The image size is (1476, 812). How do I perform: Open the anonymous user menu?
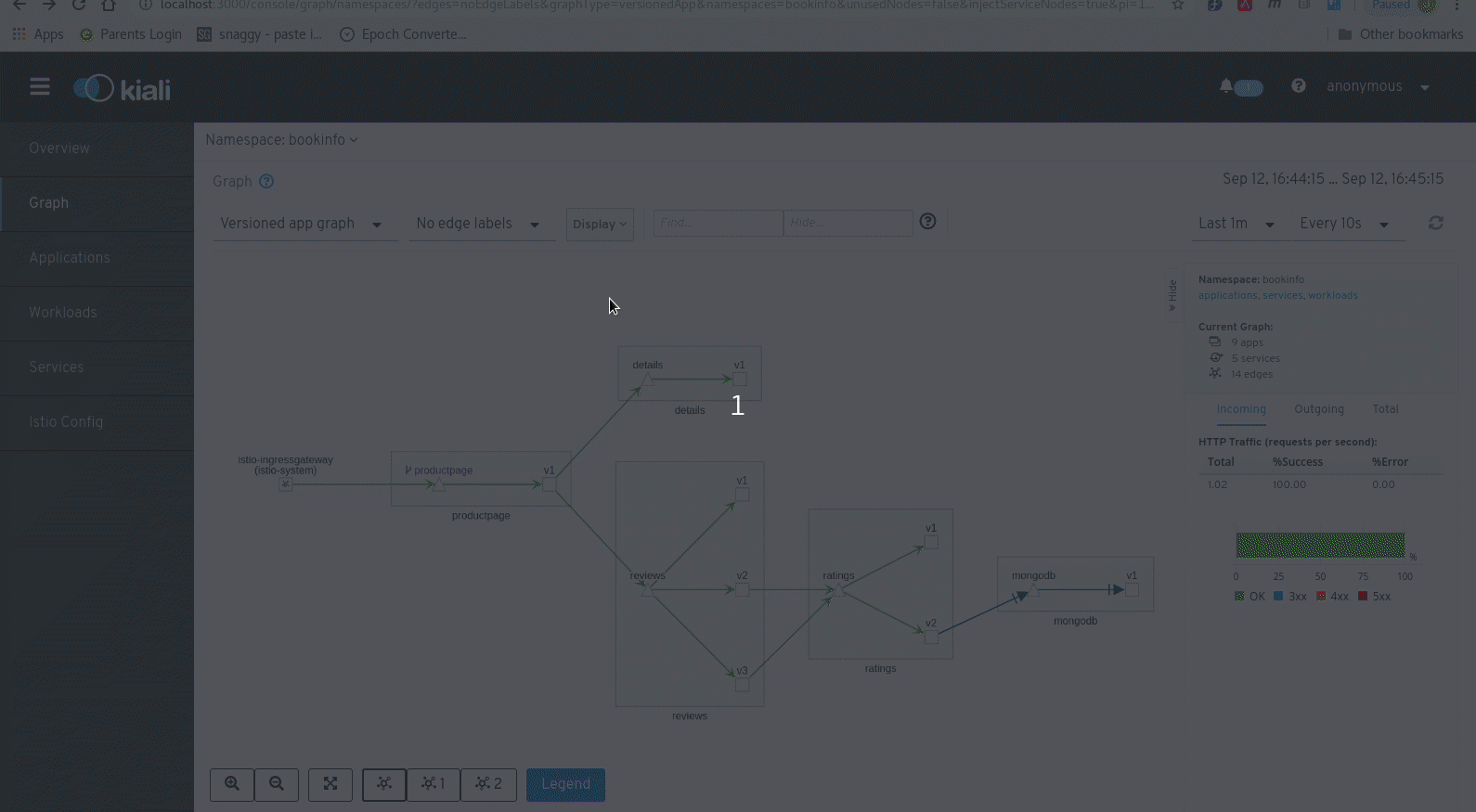point(1378,86)
